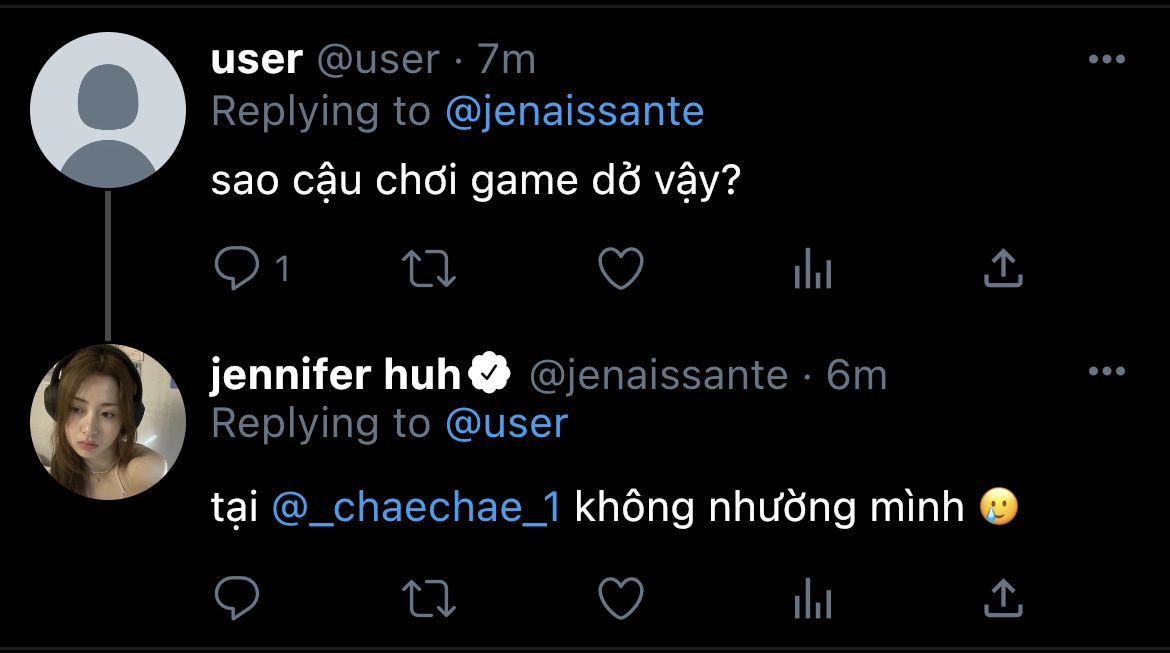Open the reply icon on user's tweet
1170x653 pixels.
237,268
